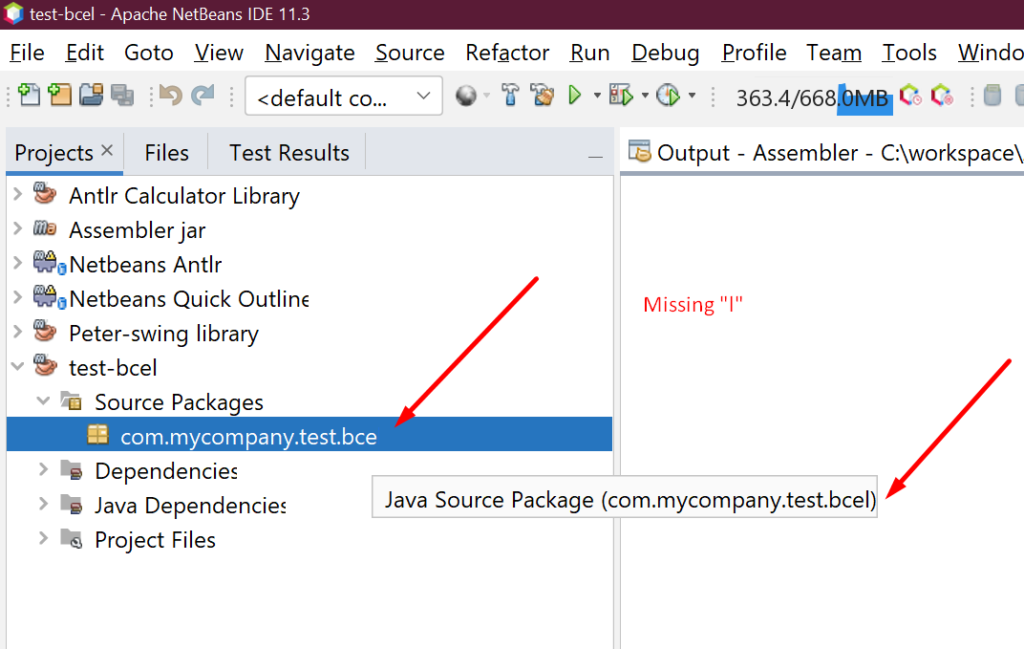Select the Assembler jar project
Viewport: 1024px width, 649px height.
[x=137, y=230]
